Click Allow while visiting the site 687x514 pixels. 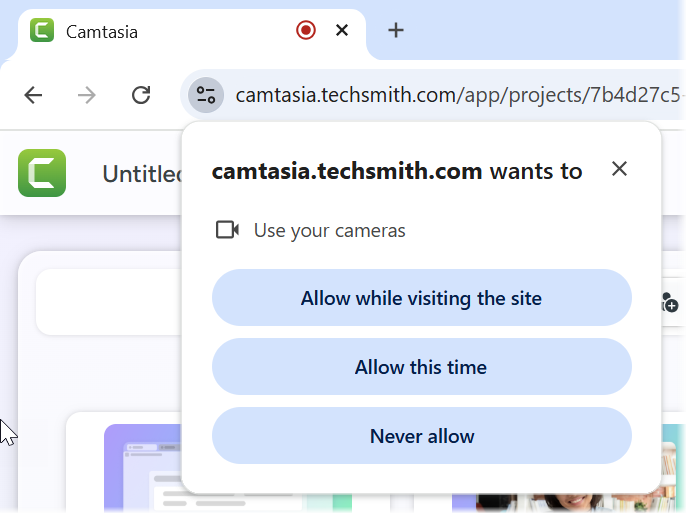tap(421, 298)
